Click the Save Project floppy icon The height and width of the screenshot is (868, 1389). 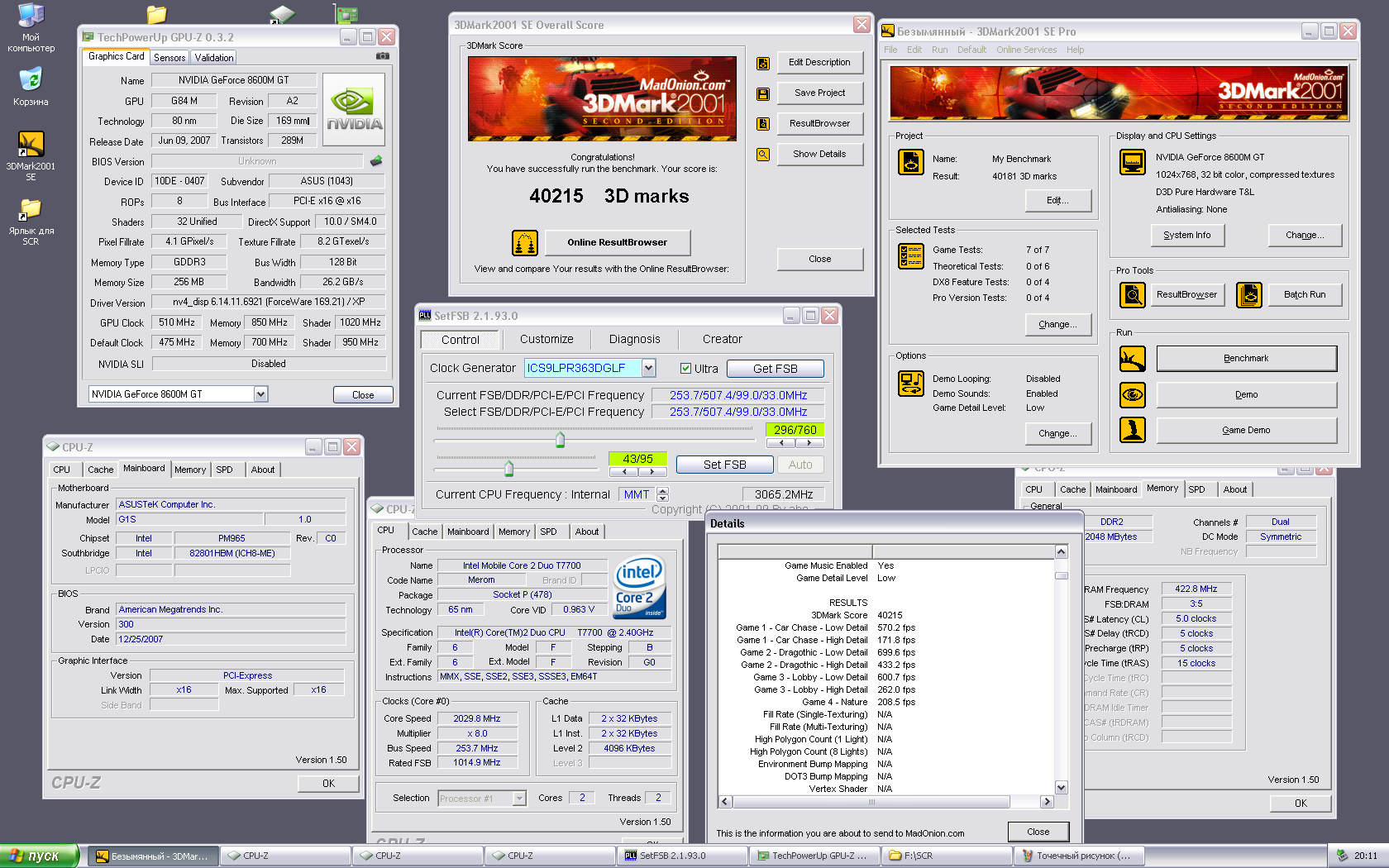763,93
